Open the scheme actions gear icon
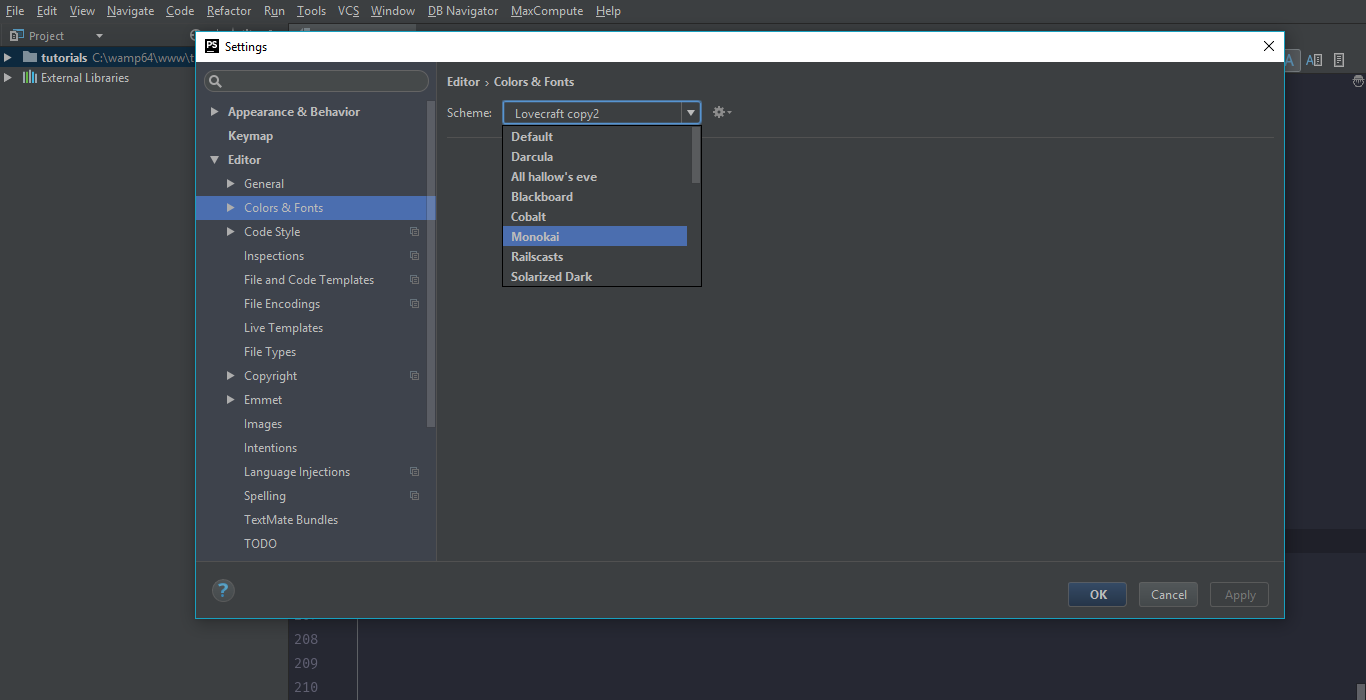The image size is (1366, 700). pos(720,113)
